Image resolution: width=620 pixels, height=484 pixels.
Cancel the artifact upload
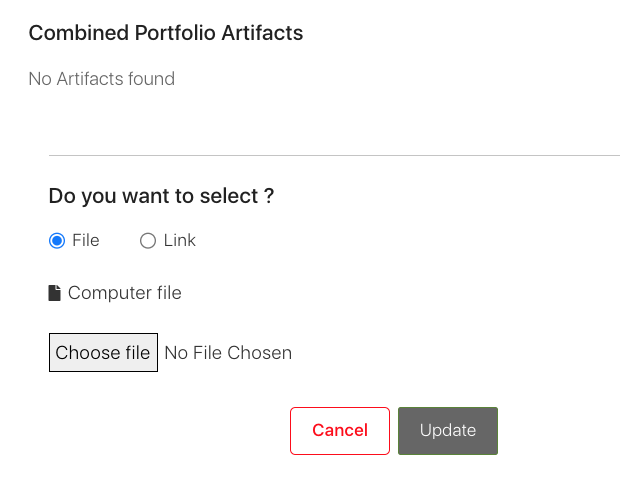[340, 431]
